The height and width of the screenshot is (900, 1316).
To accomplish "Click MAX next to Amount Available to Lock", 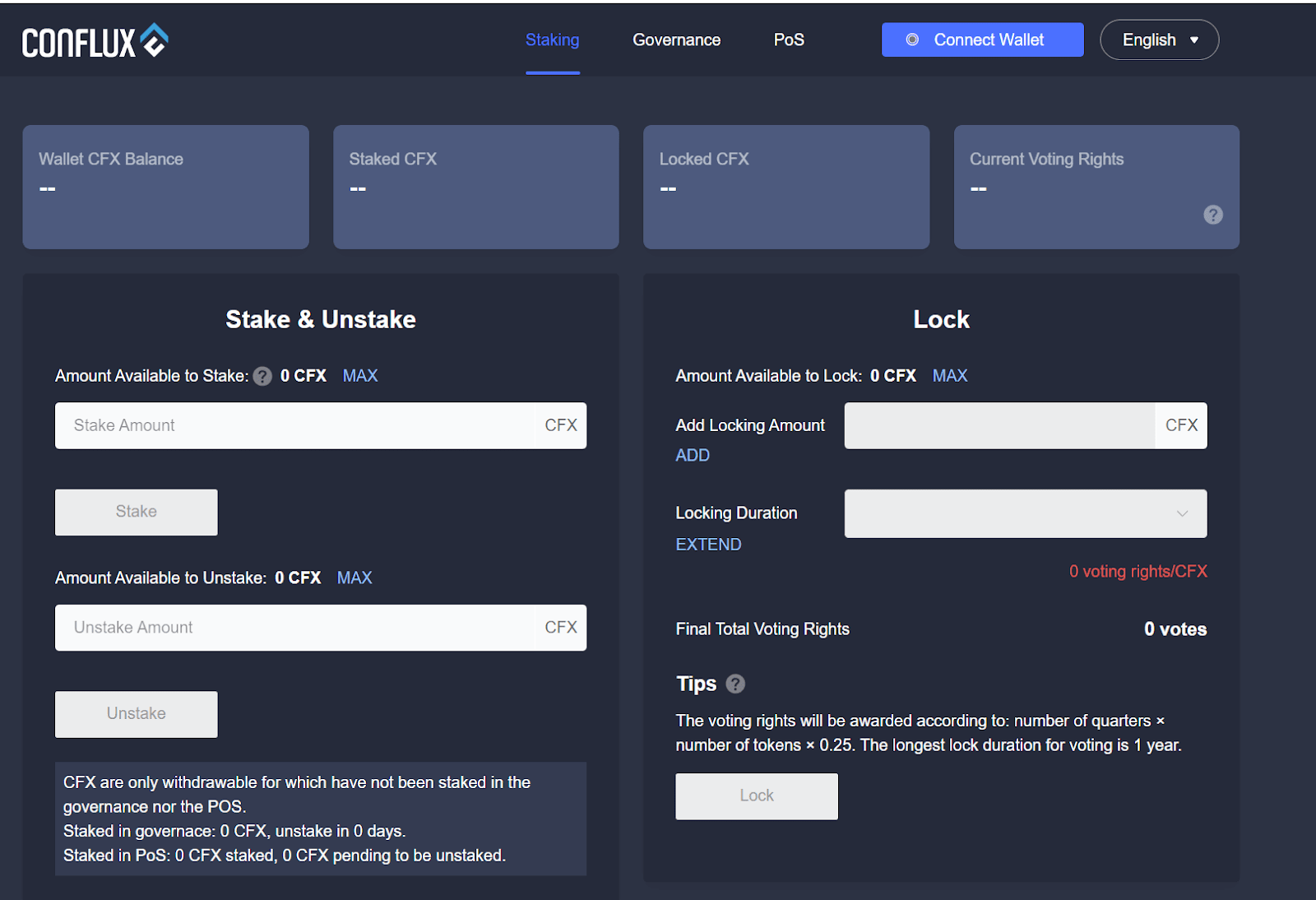I will tap(950, 376).
